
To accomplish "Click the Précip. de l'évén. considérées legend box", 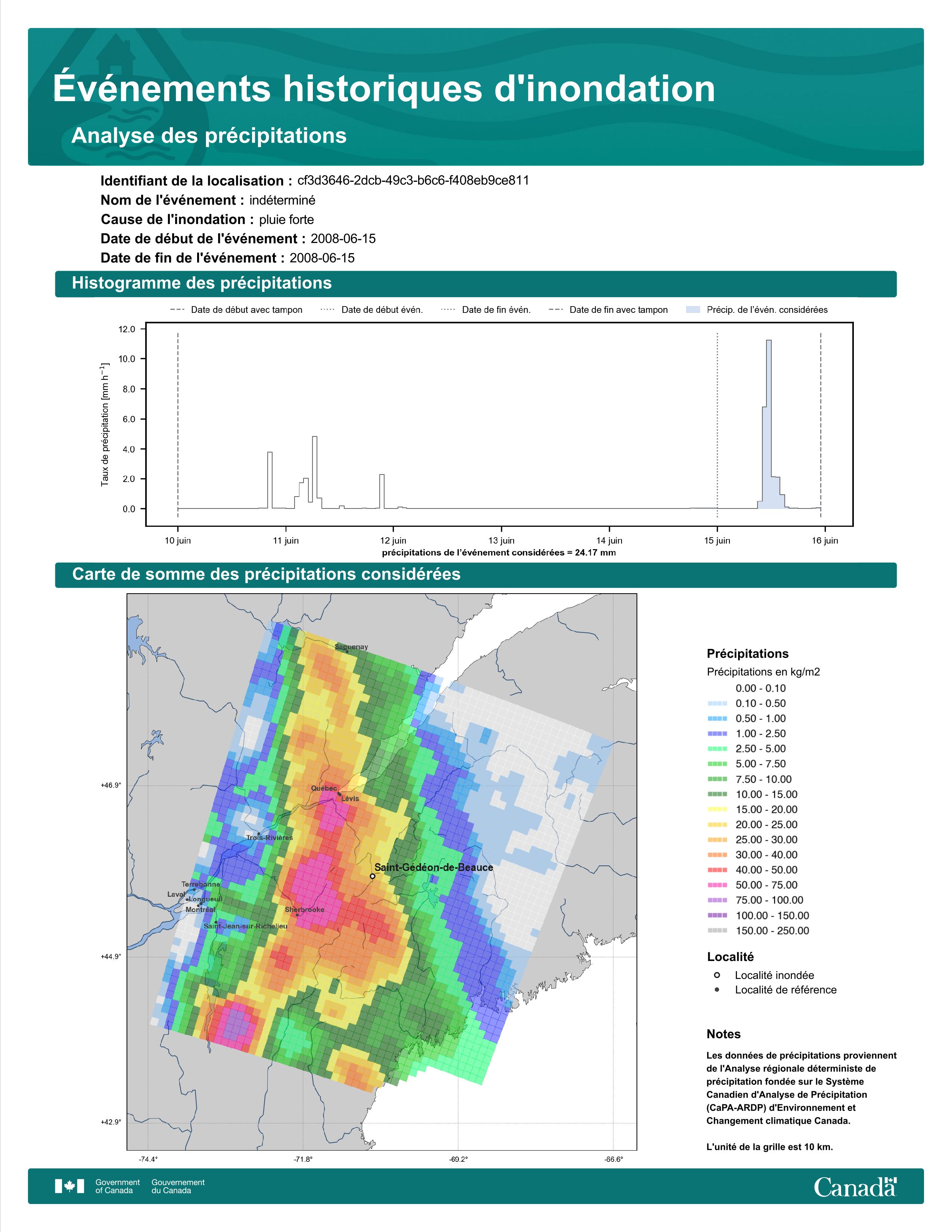I will [693, 310].
